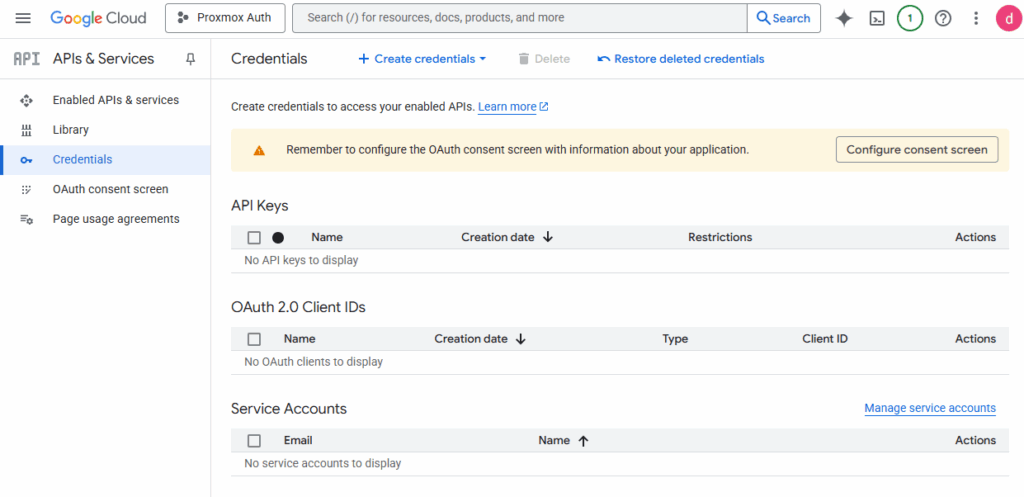This screenshot has width=1024, height=497.
Task: Toggle the Service Accounts select-all checkbox
Action: click(x=254, y=441)
